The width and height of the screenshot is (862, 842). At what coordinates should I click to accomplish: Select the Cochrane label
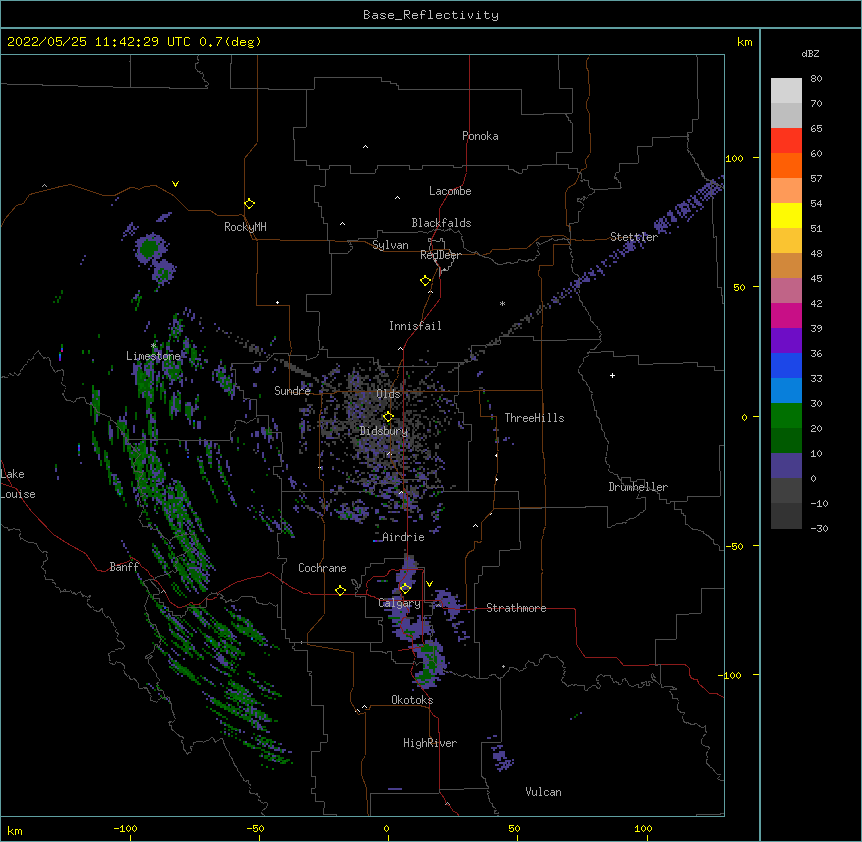(322, 568)
